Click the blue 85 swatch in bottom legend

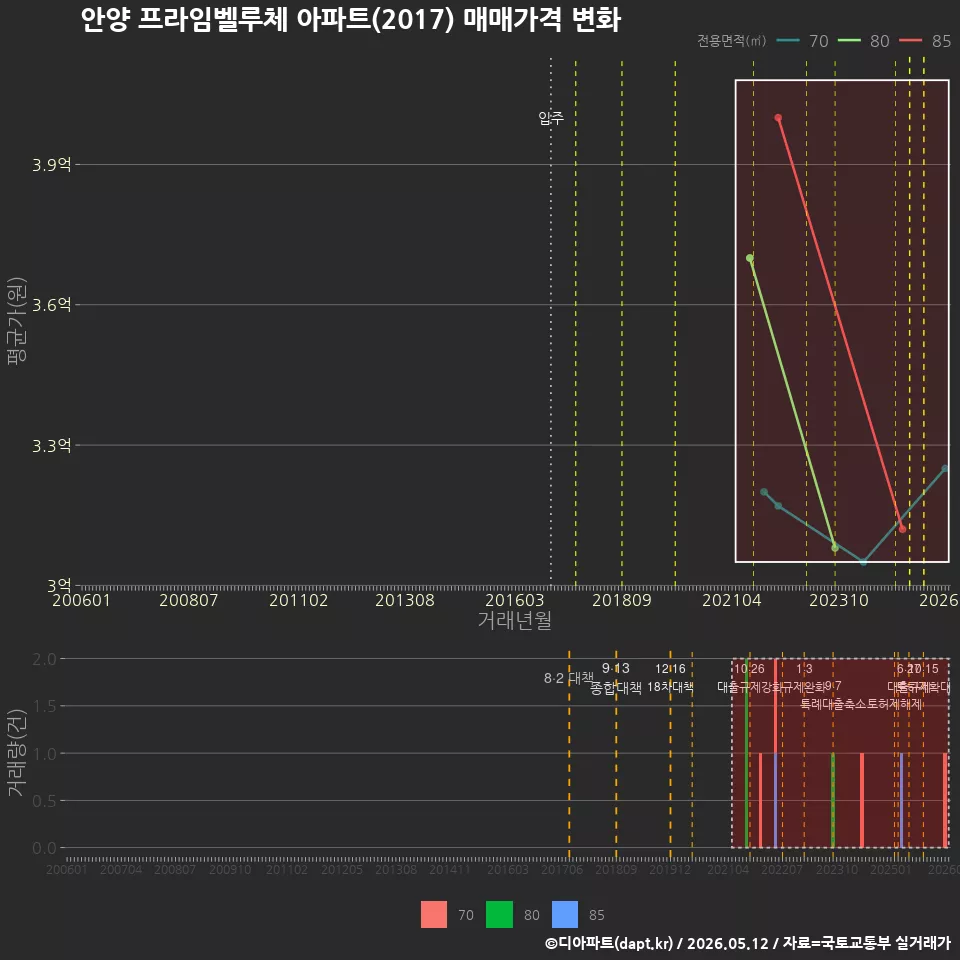coord(564,915)
